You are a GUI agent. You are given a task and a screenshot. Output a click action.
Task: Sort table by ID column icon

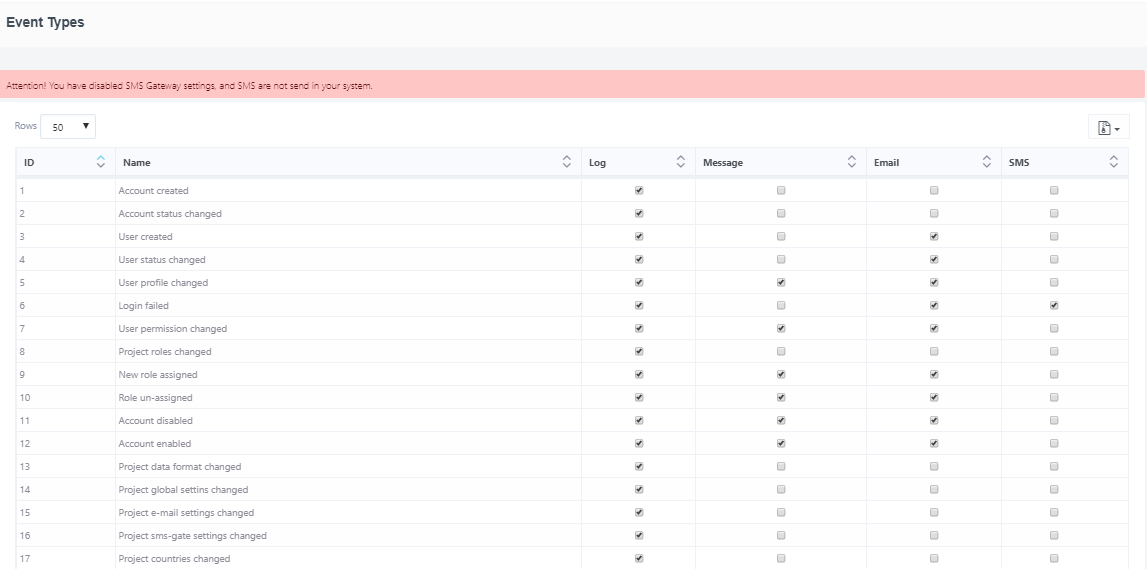pos(100,162)
